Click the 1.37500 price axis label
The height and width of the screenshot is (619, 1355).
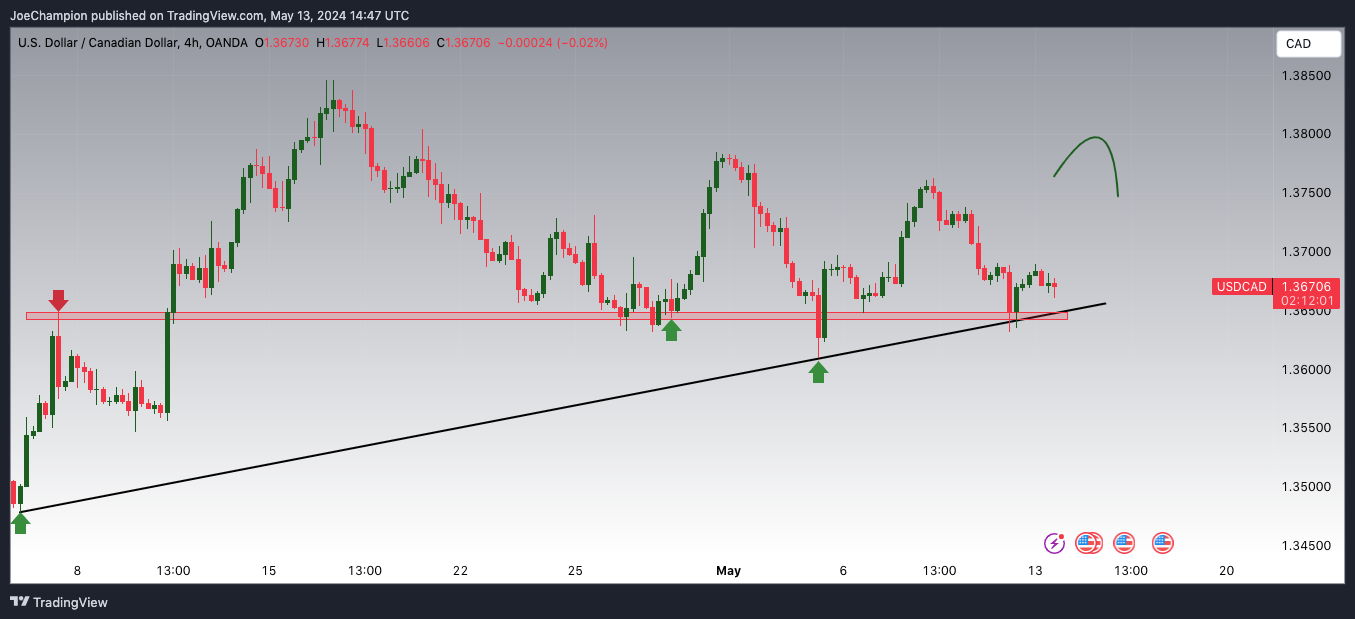pos(1306,193)
